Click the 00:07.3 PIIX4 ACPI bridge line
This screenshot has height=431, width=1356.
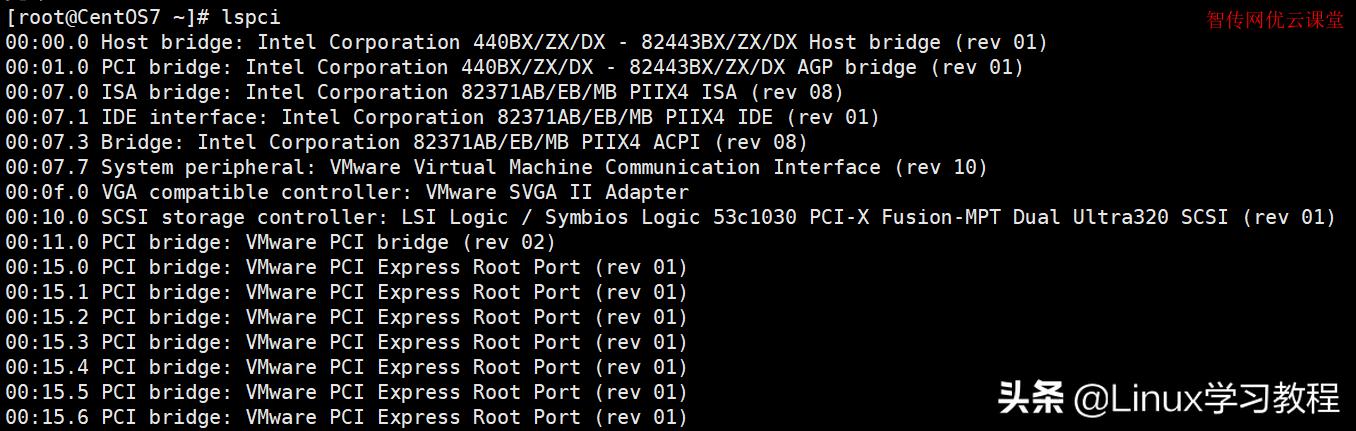tap(406, 143)
